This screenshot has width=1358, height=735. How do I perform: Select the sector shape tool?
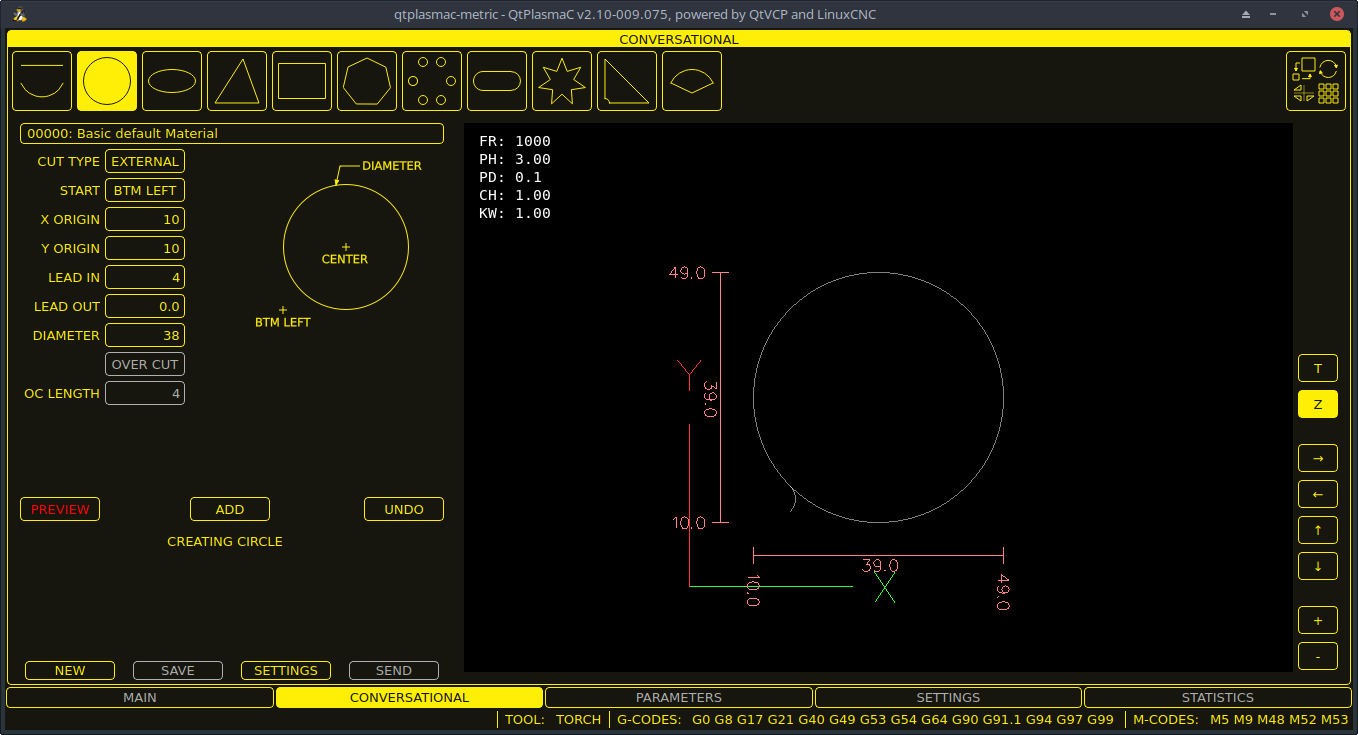(691, 80)
